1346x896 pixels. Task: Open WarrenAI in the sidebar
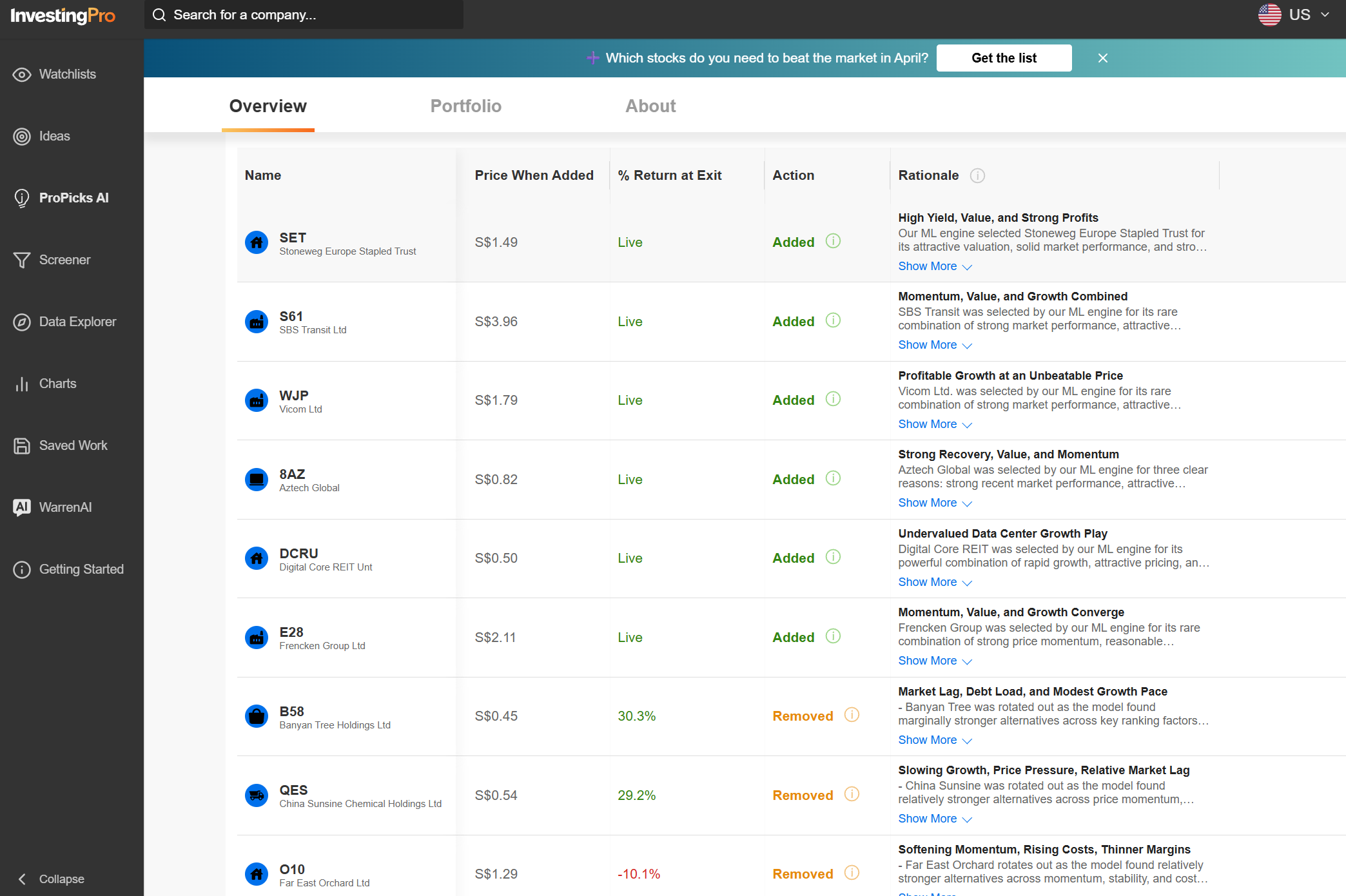click(x=64, y=507)
